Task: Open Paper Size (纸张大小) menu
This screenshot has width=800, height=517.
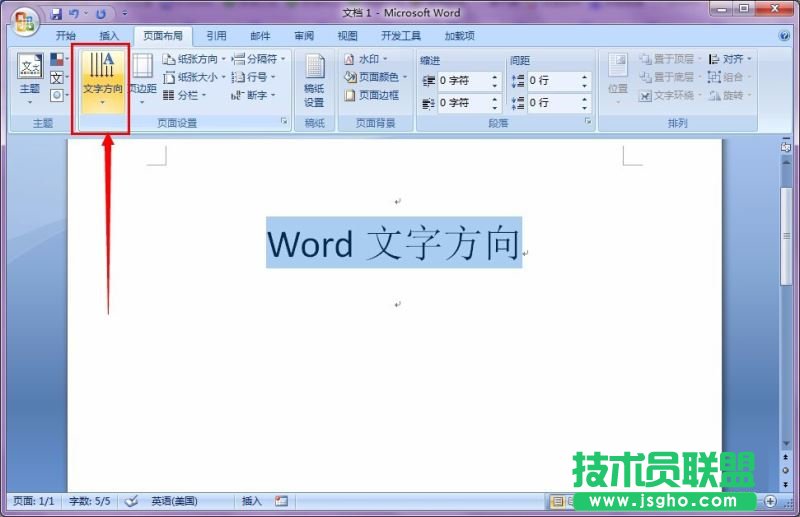Action: tap(194, 78)
